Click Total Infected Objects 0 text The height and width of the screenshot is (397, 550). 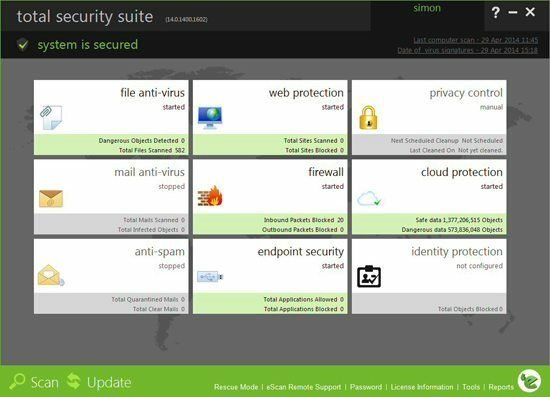click(x=151, y=230)
